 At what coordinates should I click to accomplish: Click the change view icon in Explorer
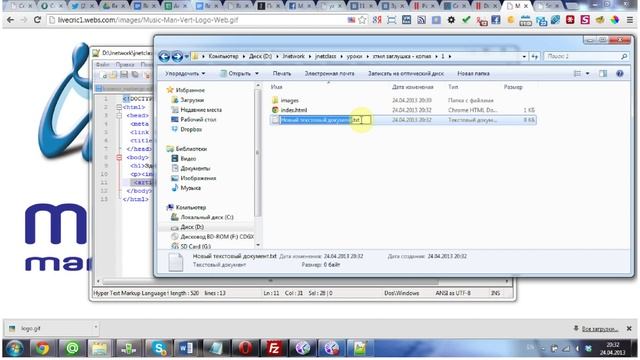577,73
